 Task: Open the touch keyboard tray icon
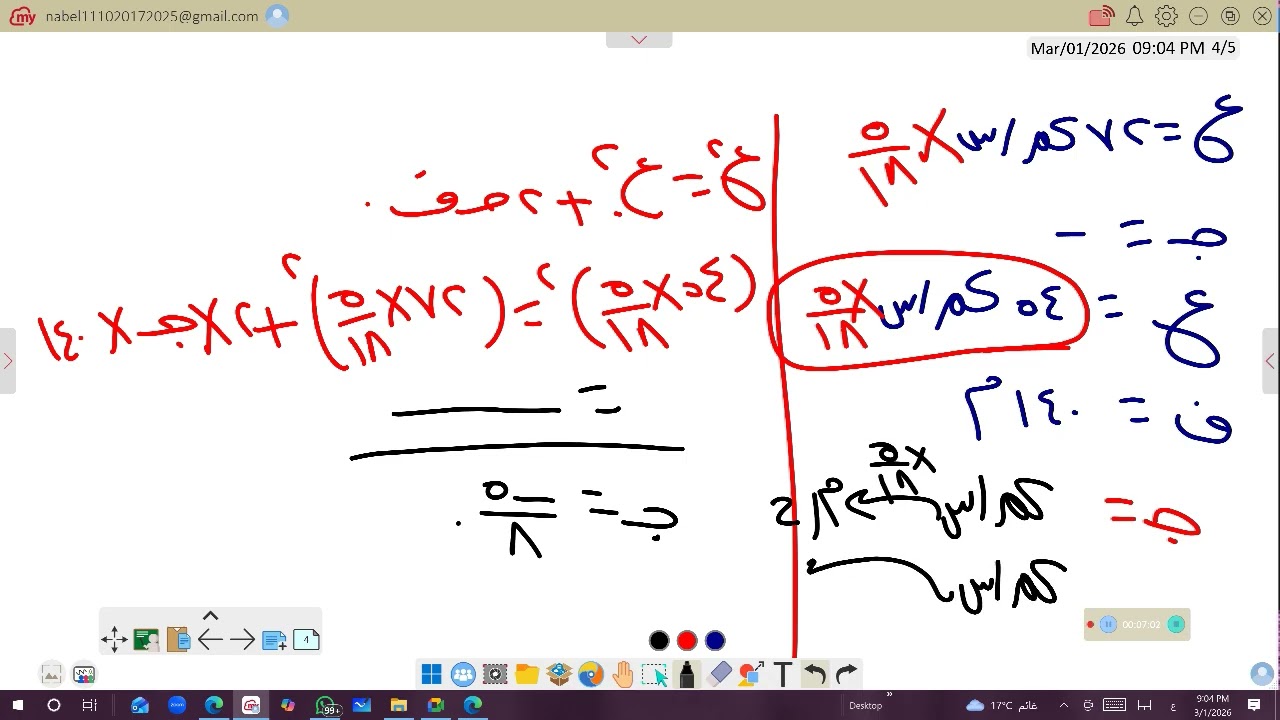point(1115,705)
